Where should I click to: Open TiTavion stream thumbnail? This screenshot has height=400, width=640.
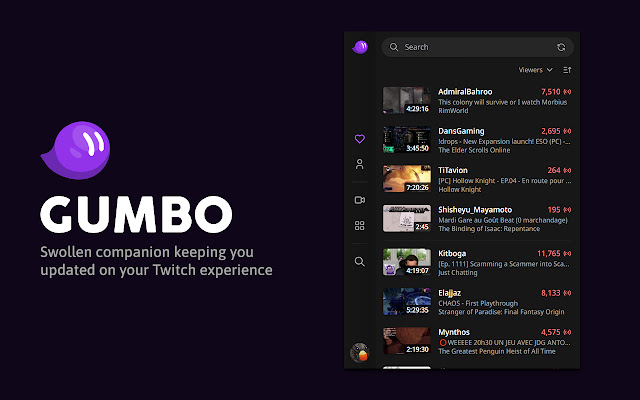407,179
